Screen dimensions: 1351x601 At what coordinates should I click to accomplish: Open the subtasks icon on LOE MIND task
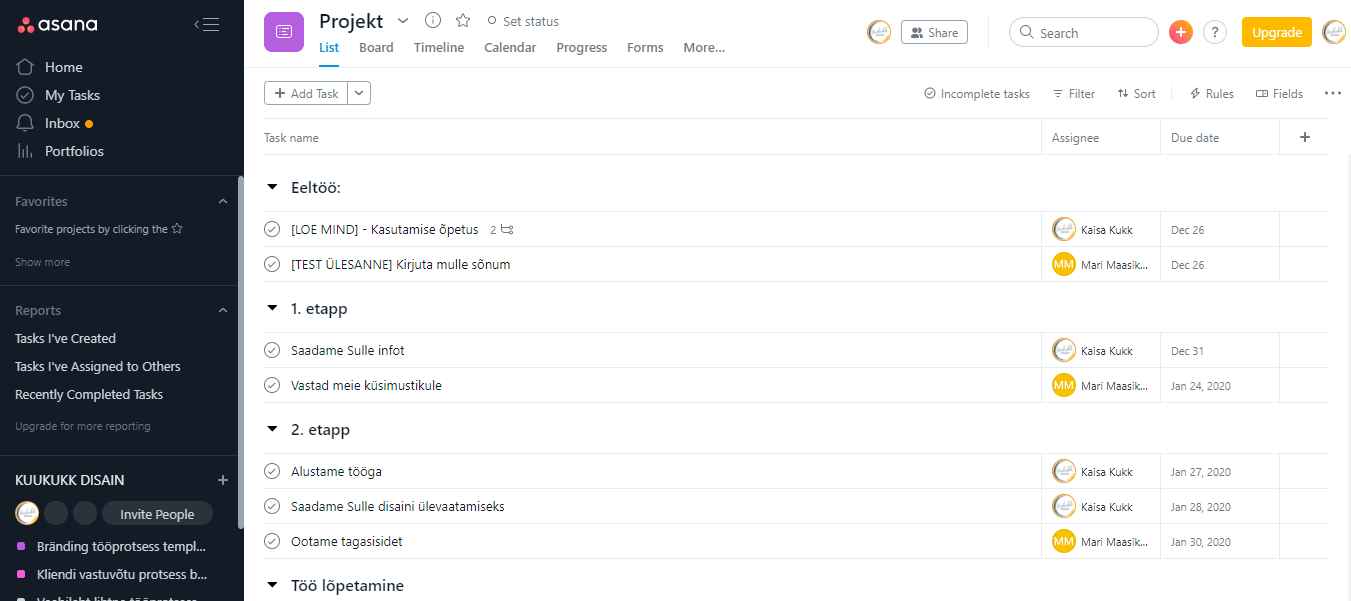click(507, 230)
